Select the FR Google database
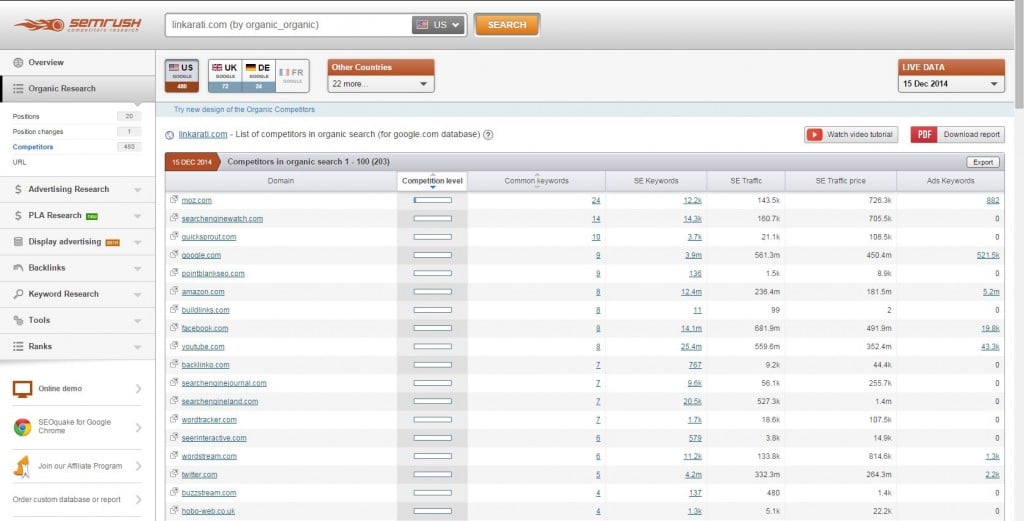This screenshot has height=521, width=1024. click(292, 76)
